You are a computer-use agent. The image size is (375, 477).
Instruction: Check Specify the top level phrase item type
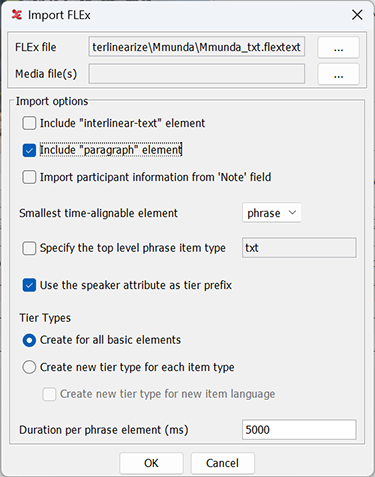(x=29, y=248)
